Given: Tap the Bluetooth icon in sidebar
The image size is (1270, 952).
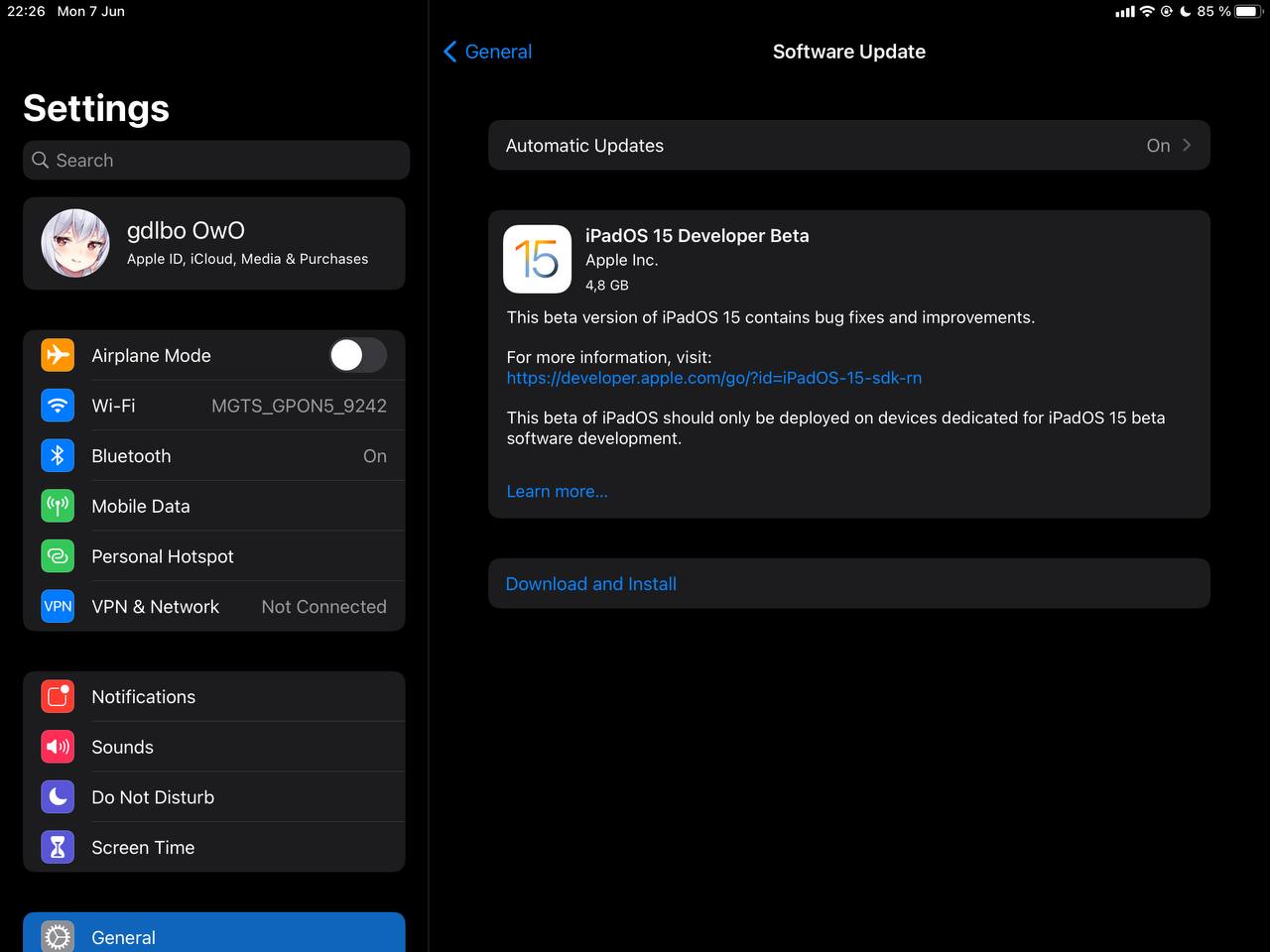Looking at the screenshot, I should (58, 456).
